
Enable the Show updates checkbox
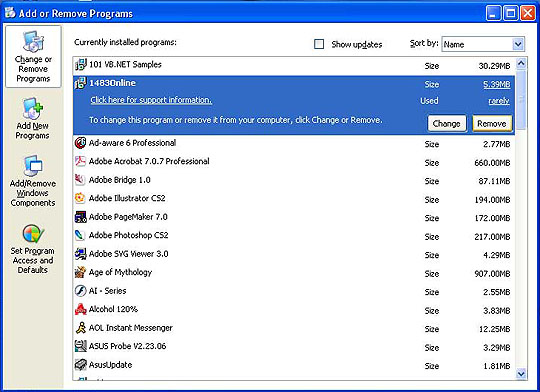click(x=319, y=44)
